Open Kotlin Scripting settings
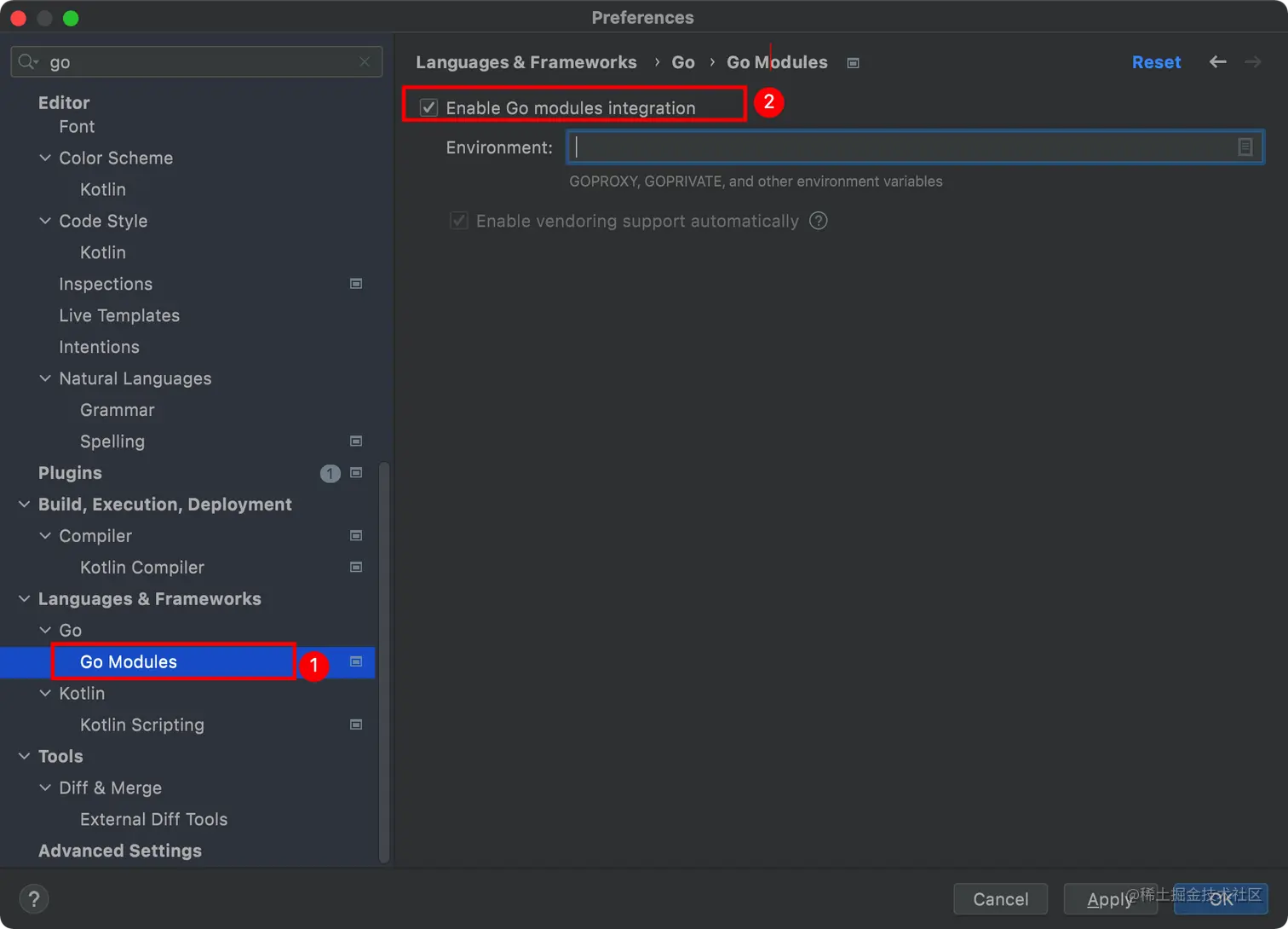 pyautogui.click(x=142, y=725)
